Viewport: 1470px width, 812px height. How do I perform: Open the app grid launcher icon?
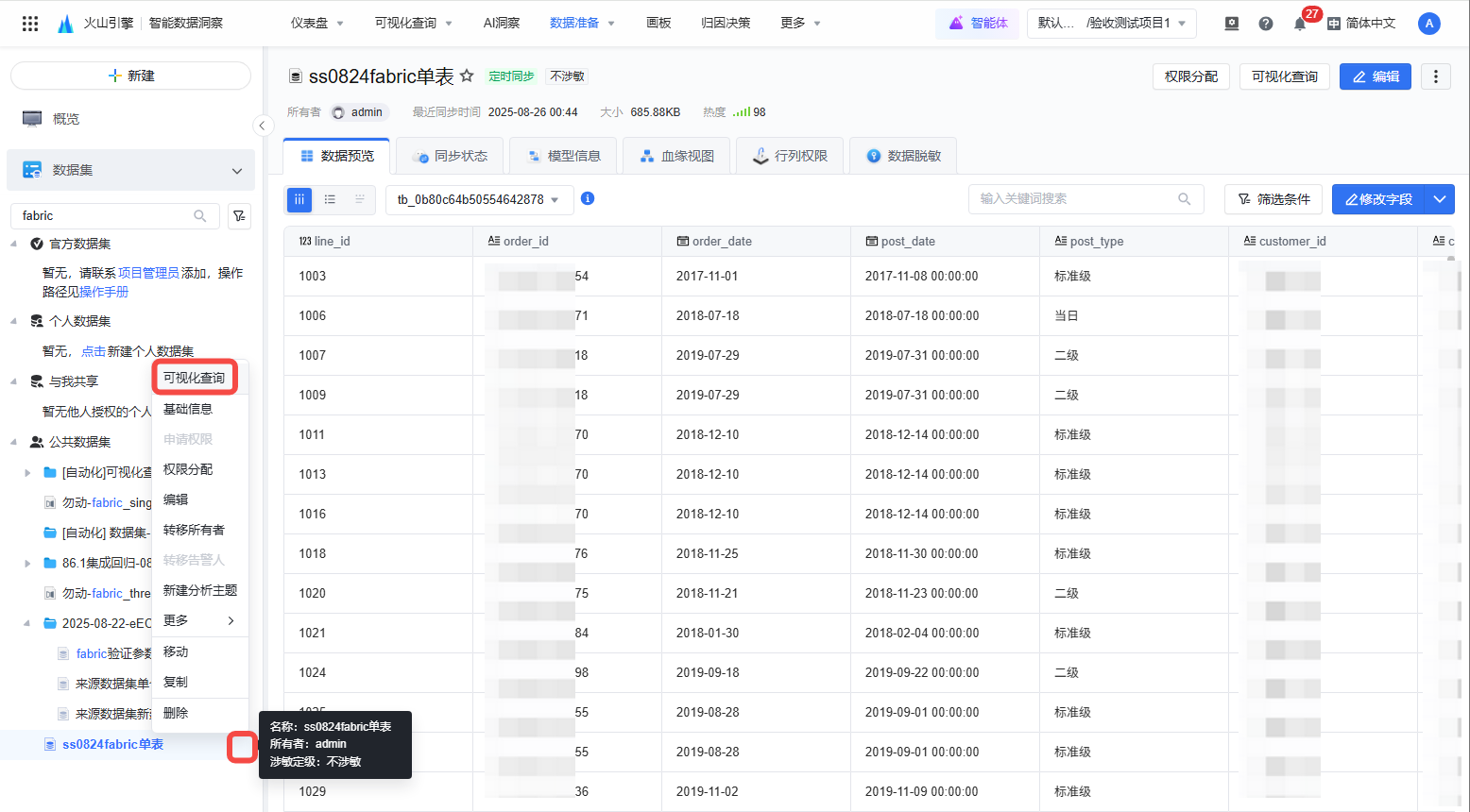[30, 24]
